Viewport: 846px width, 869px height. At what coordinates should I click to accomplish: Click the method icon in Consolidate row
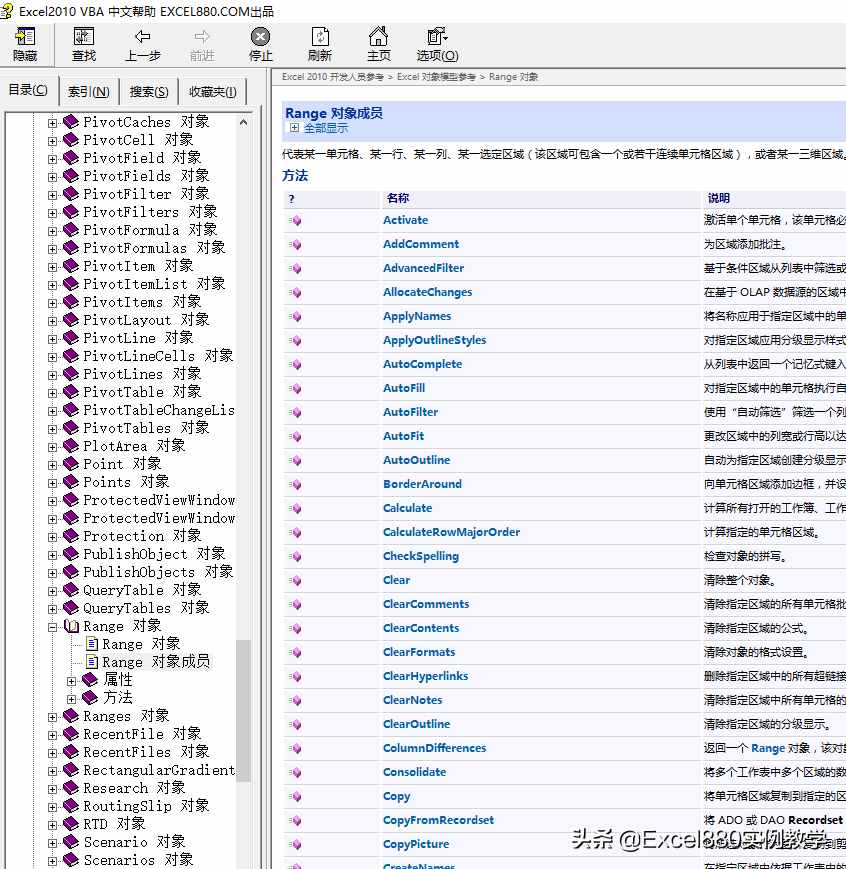[x=295, y=772]
